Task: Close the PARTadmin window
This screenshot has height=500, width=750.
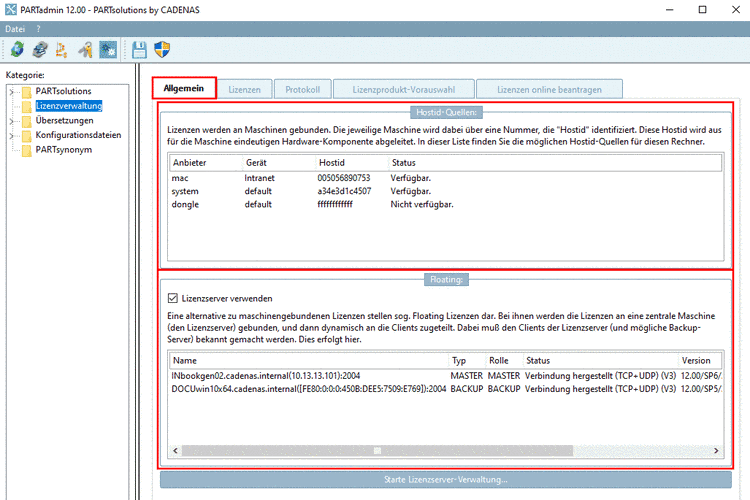Action: coord(736,10)
